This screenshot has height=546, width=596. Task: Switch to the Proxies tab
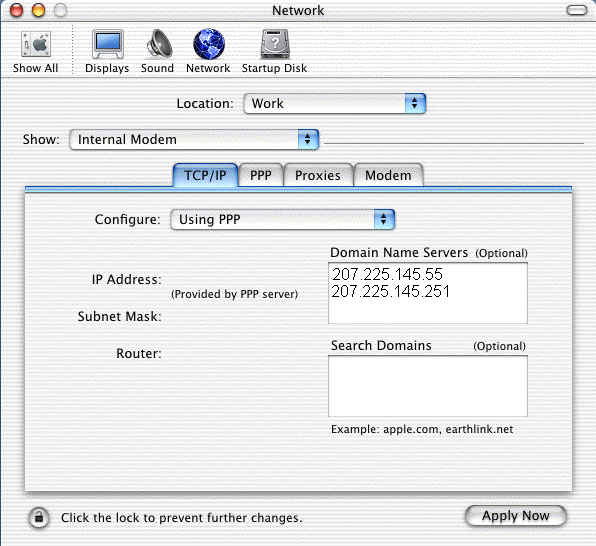coord(318,175)
